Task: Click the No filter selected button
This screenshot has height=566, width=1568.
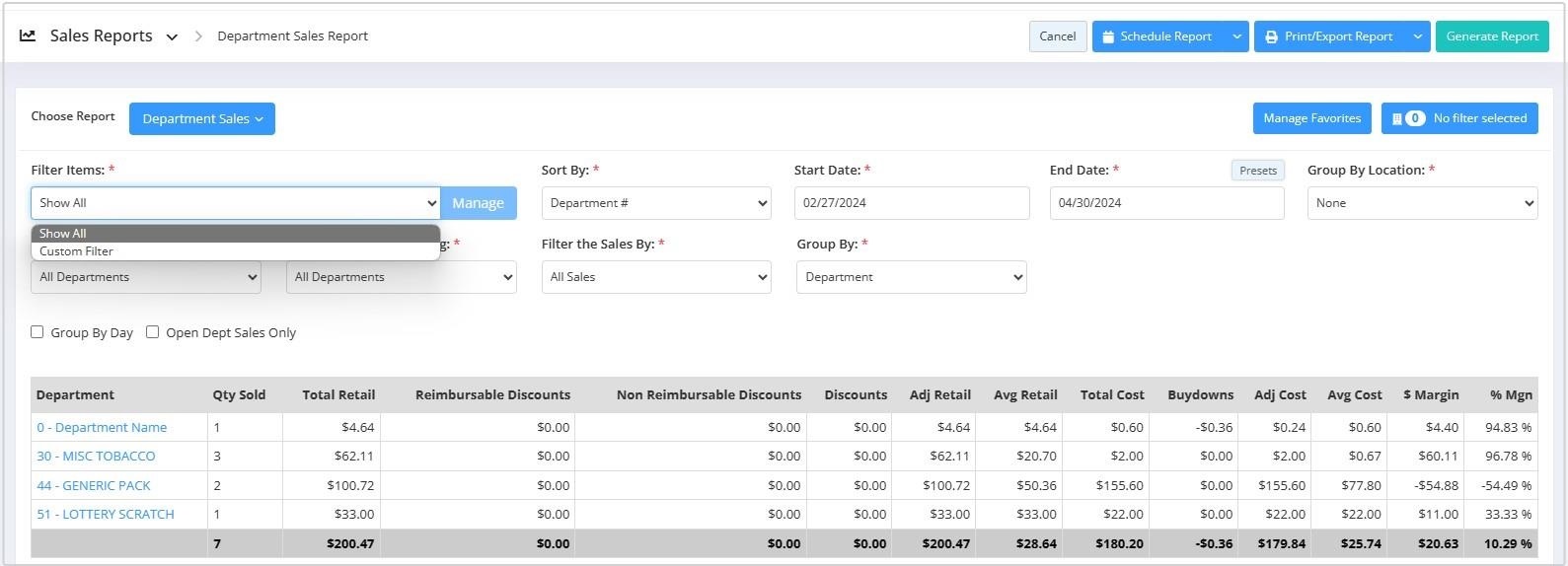Action: (x=1459, y=118)
